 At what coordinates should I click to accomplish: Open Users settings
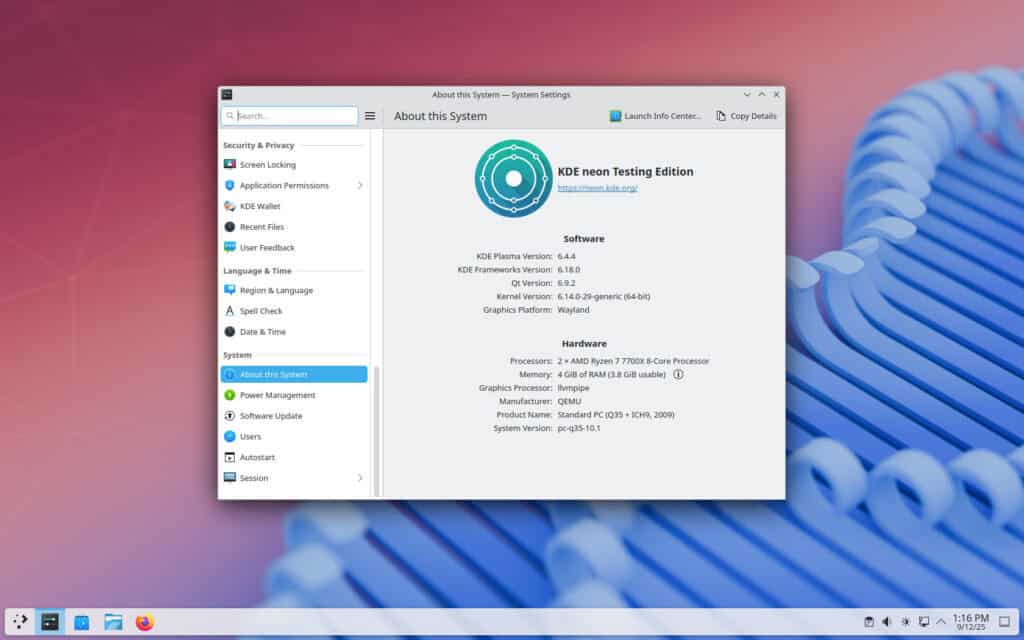(294, 436)
